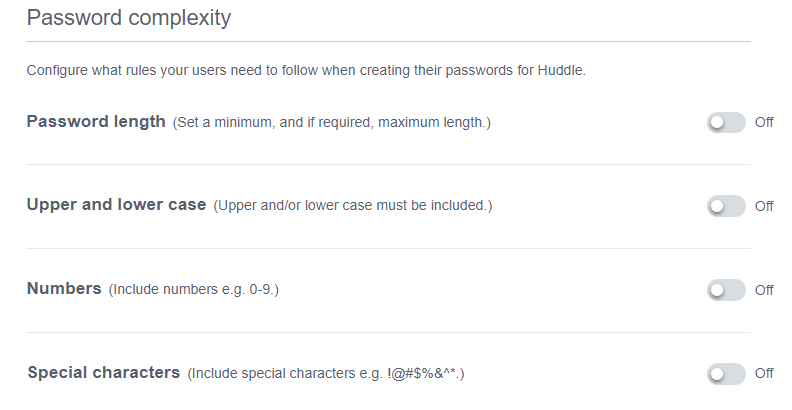
Task: Toggle the Numbers requirement switch
Action: [x=726, y=290]
